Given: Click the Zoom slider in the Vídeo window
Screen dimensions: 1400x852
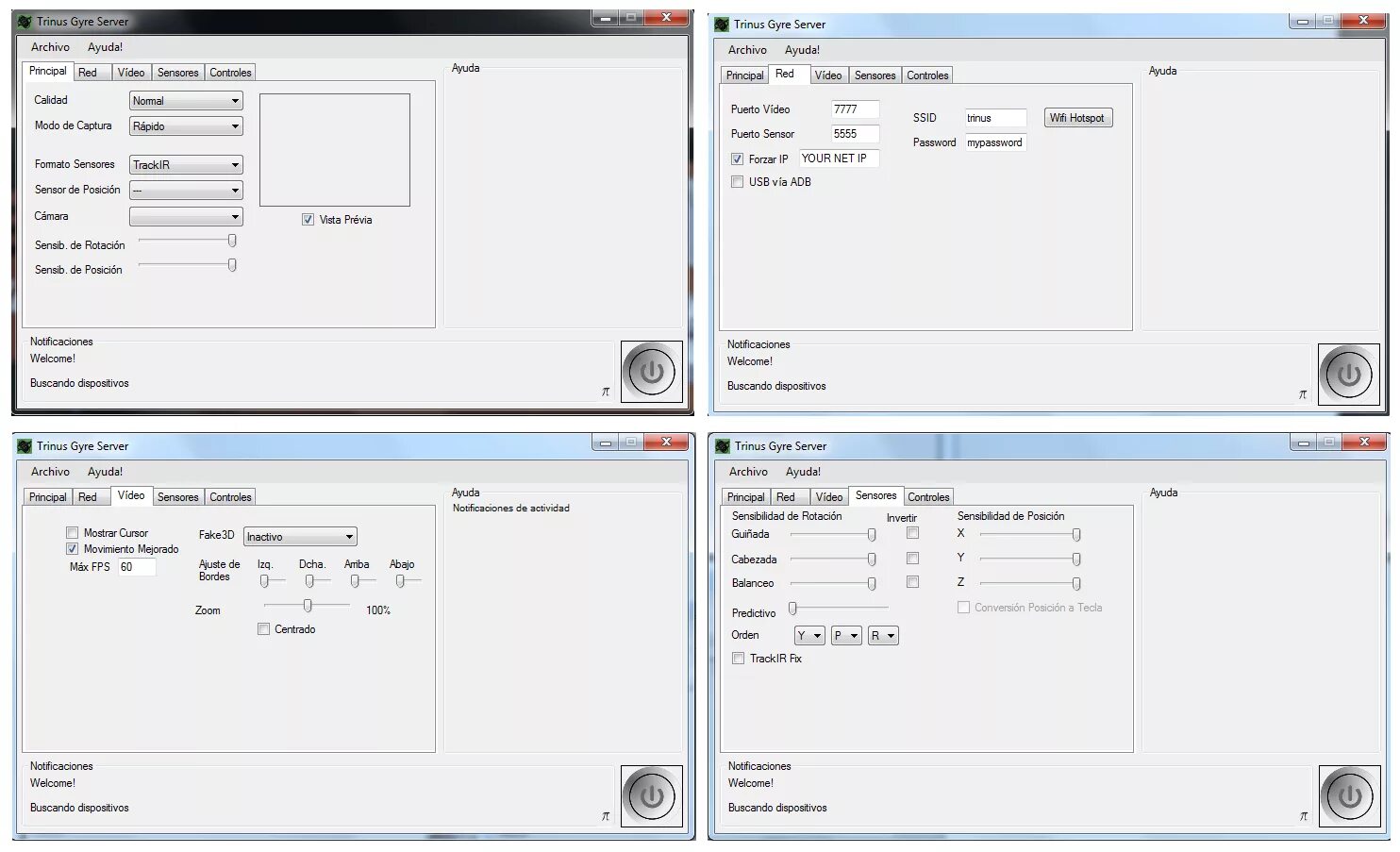Looking at the screenshot, I should pyautogui.click(x=307, y=606).
